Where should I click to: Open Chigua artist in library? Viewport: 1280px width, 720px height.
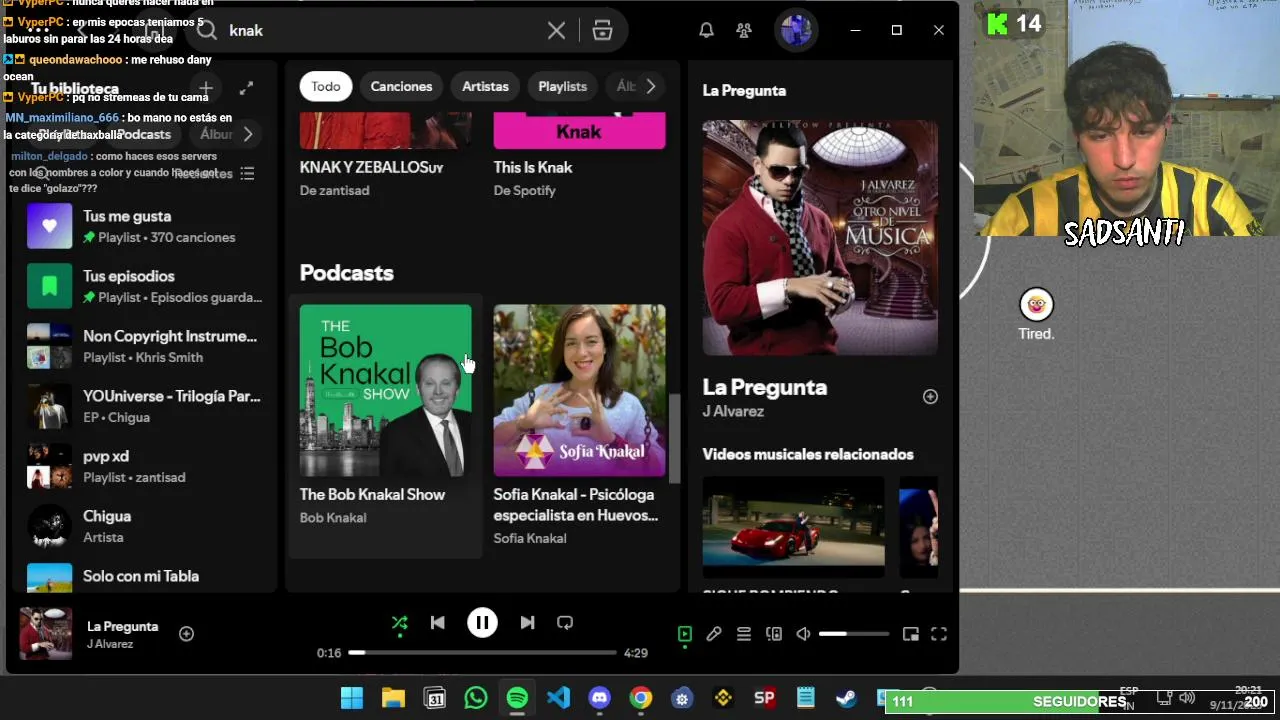click(x=143, y=526)
